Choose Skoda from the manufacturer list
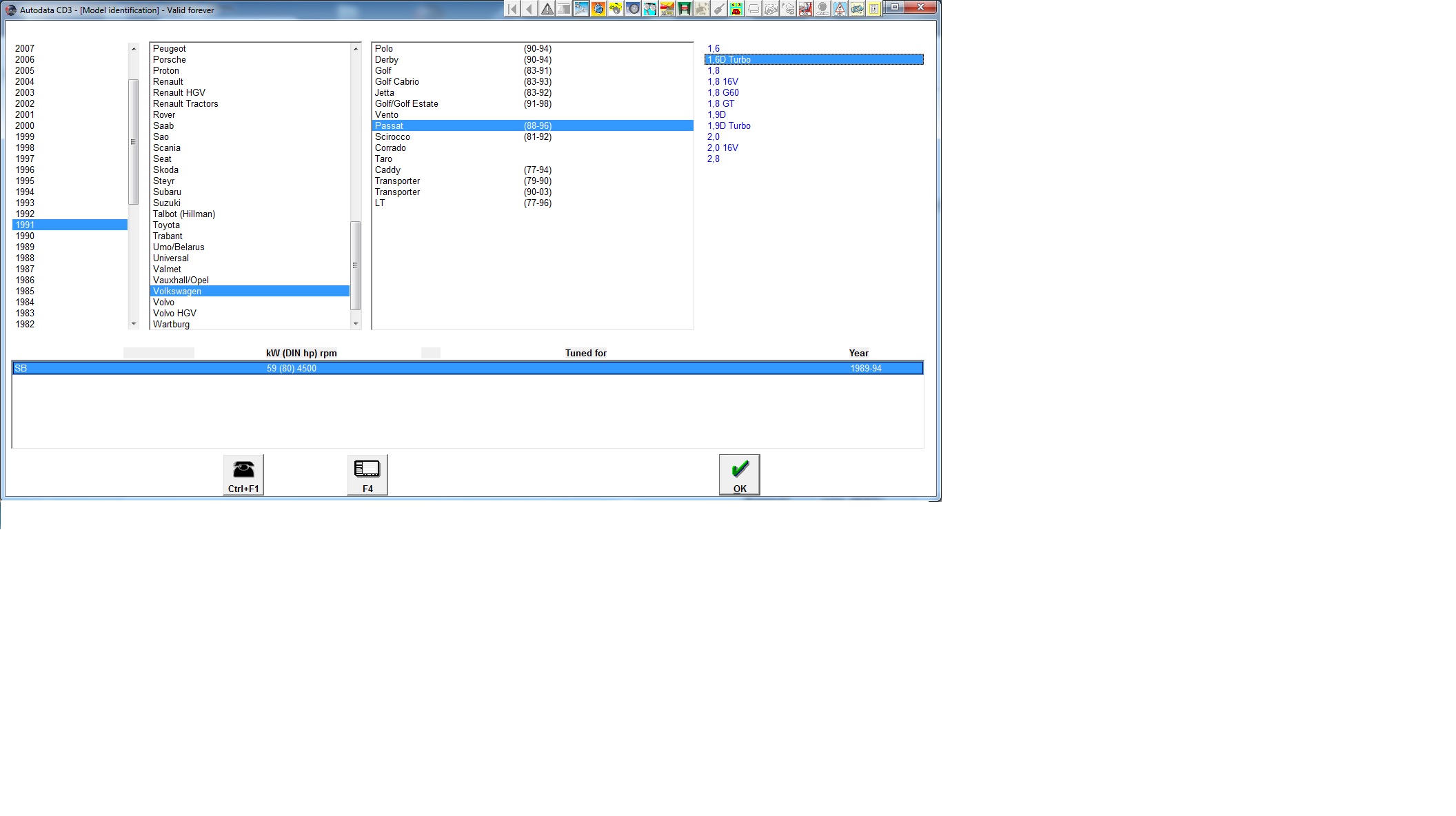Image resolution: width=1456 pixels, height=816 pixels. tap(165, 170)
